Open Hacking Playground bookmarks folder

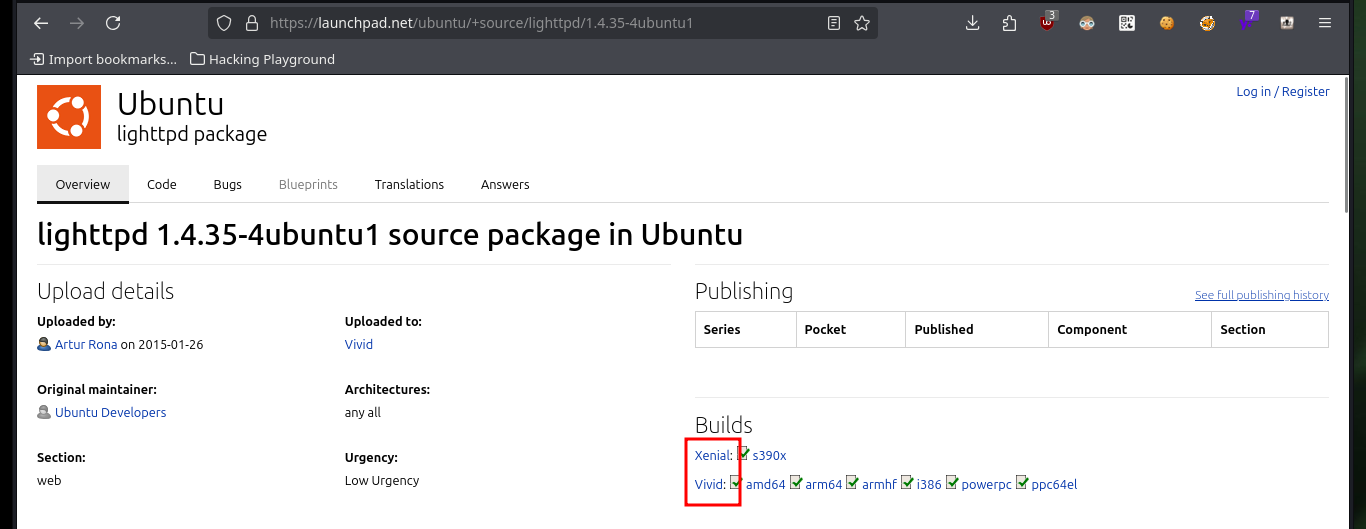[x=262, y=59]
